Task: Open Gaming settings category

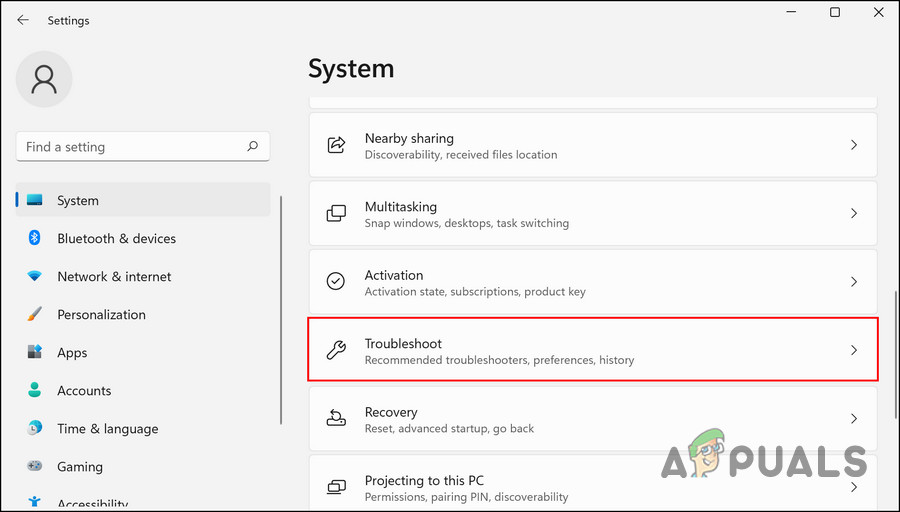Action: (x=143, y=466)
